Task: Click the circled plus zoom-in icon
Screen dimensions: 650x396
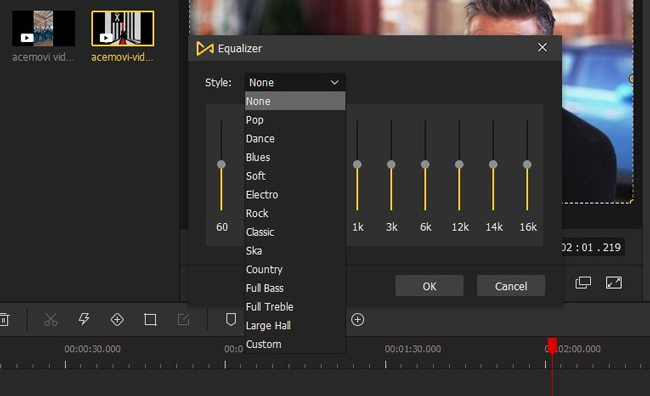Action: pyautogui.click(x=358, y=320)
